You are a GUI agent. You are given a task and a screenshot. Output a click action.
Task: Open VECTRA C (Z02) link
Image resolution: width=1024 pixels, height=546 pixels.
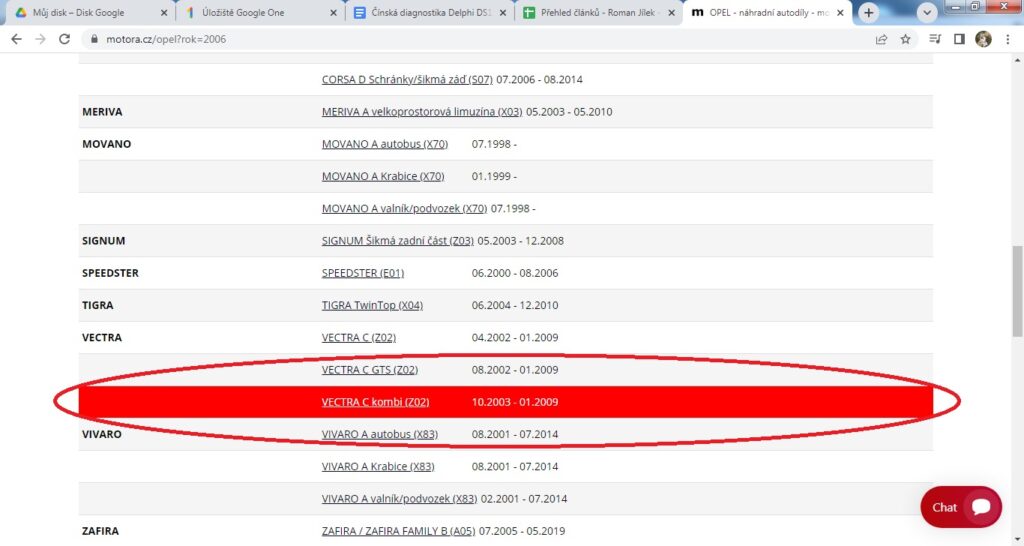click(x=359, y=338)
